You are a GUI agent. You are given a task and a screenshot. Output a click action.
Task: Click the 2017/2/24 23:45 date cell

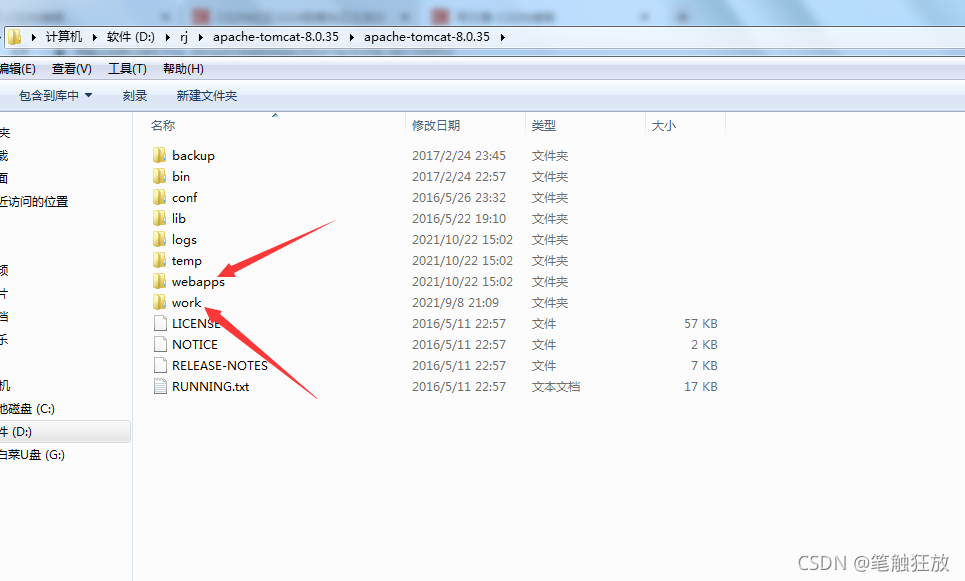tap(458, 156)
